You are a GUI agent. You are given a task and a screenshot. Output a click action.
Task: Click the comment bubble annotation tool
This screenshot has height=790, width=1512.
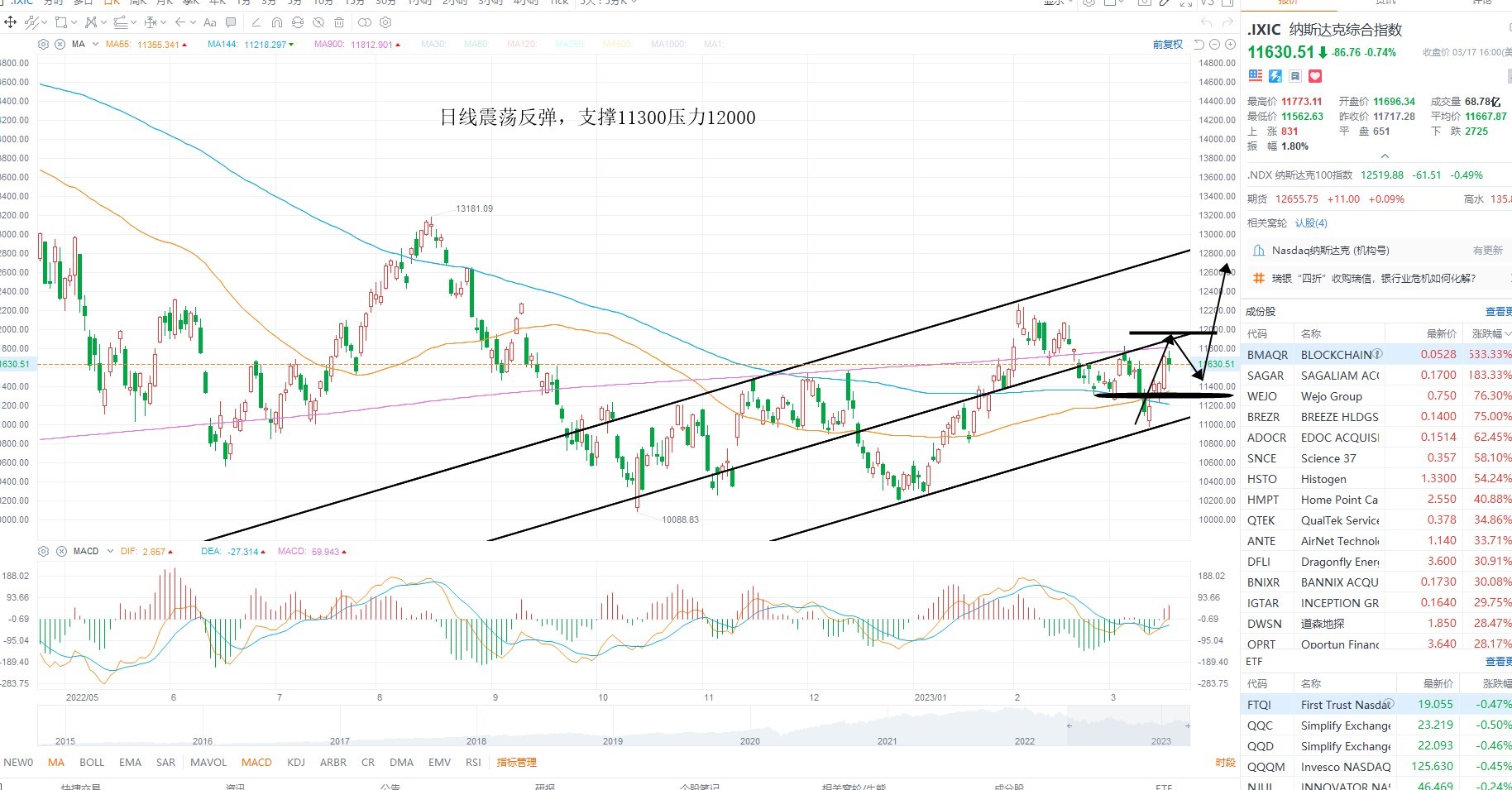pos(231,22)
